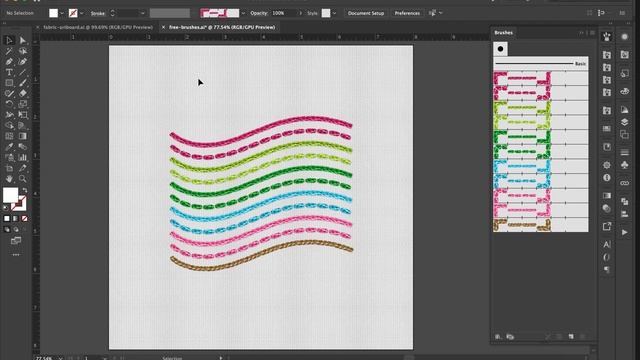The width and height of the screenshot is (640, 360).
Task: Select the Gradient tool
Action: pyautogui.click(x=22, y=136)
